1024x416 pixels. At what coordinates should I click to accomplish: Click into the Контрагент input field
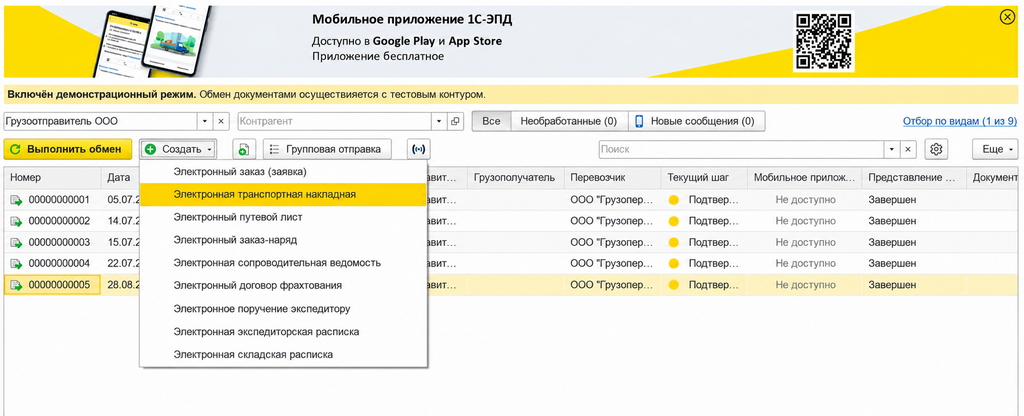(x=335, y=121)
